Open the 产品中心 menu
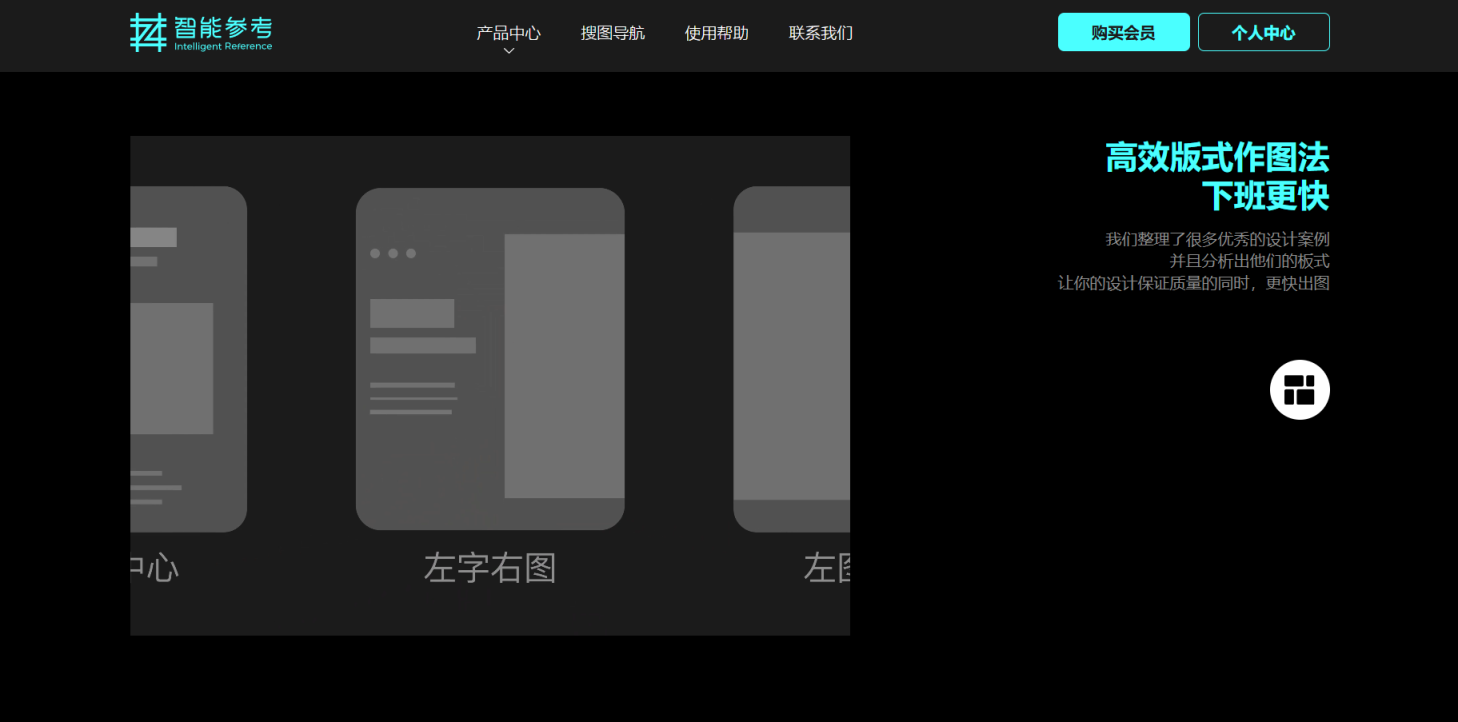The image size is (1458, 722). 508,33
